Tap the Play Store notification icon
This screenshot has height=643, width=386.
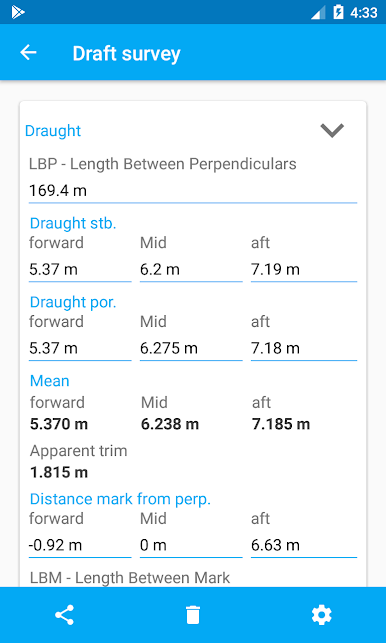click(x=18, y=12)
